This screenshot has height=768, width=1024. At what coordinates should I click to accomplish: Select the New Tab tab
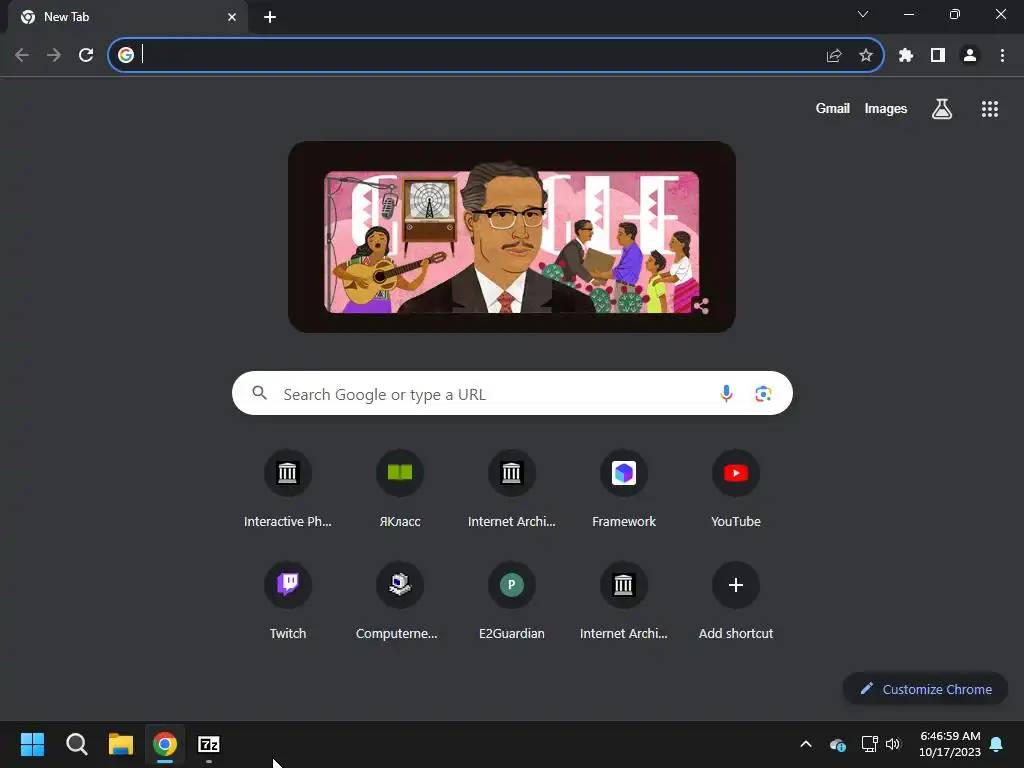pos(127,17)
